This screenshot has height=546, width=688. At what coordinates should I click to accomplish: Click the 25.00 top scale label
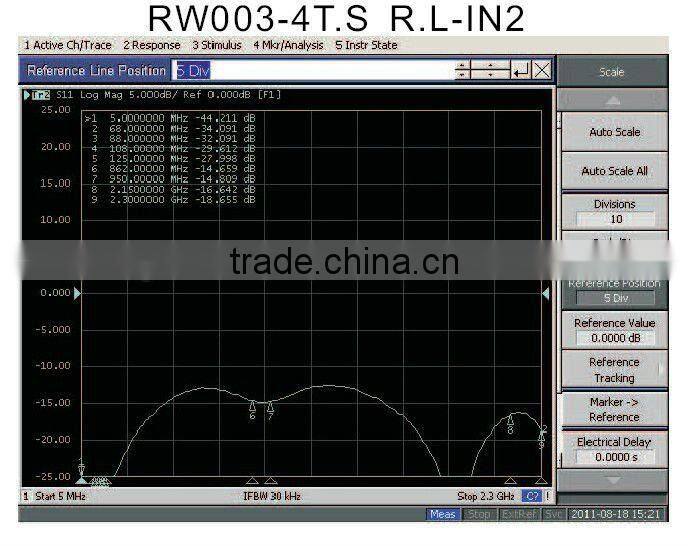point(56,110)
